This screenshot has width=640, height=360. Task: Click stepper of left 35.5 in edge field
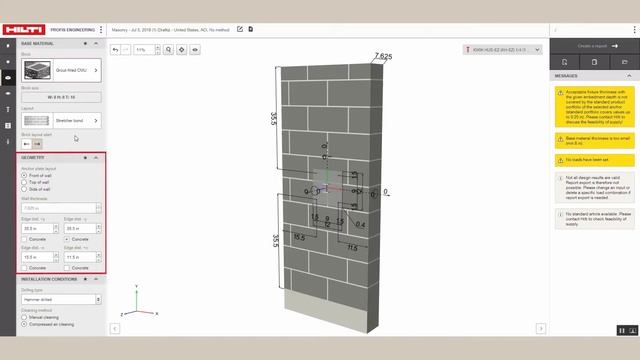click(x=56, y=229)
